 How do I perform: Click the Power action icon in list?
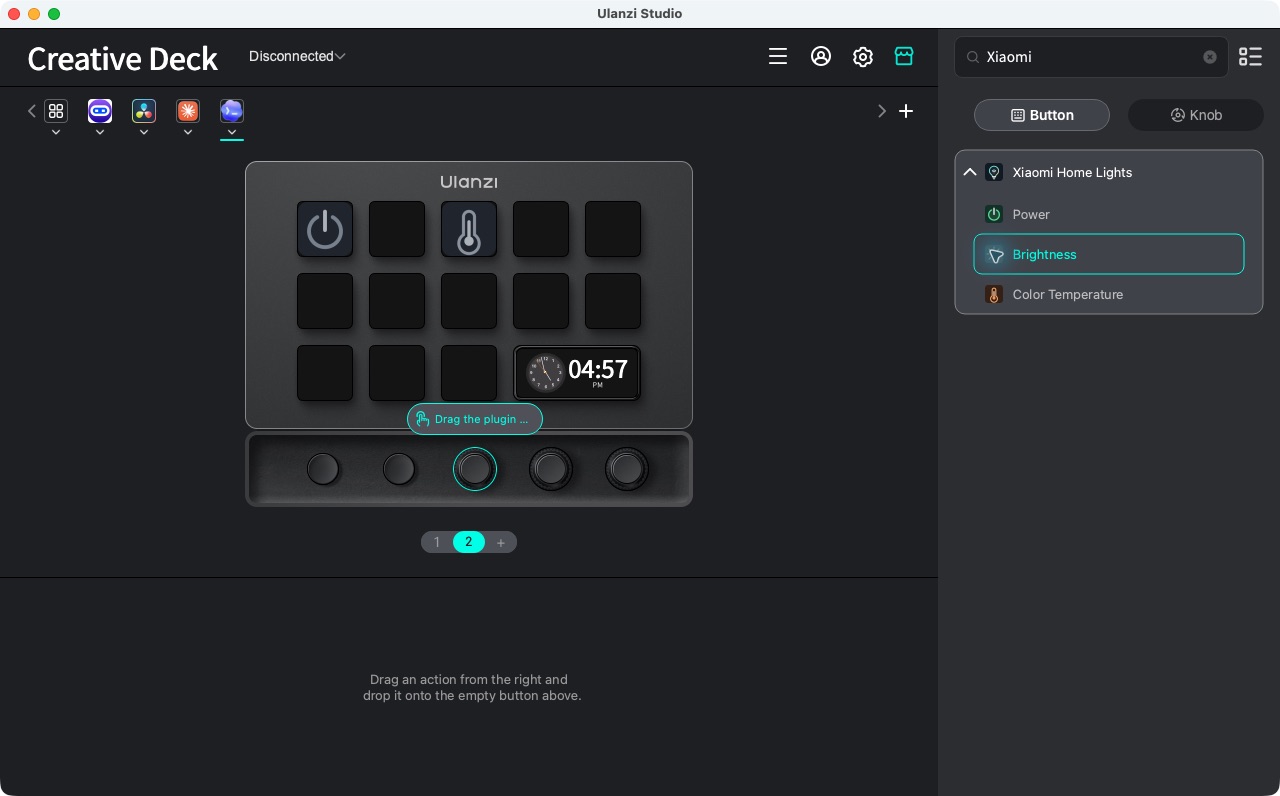[994, 214]
